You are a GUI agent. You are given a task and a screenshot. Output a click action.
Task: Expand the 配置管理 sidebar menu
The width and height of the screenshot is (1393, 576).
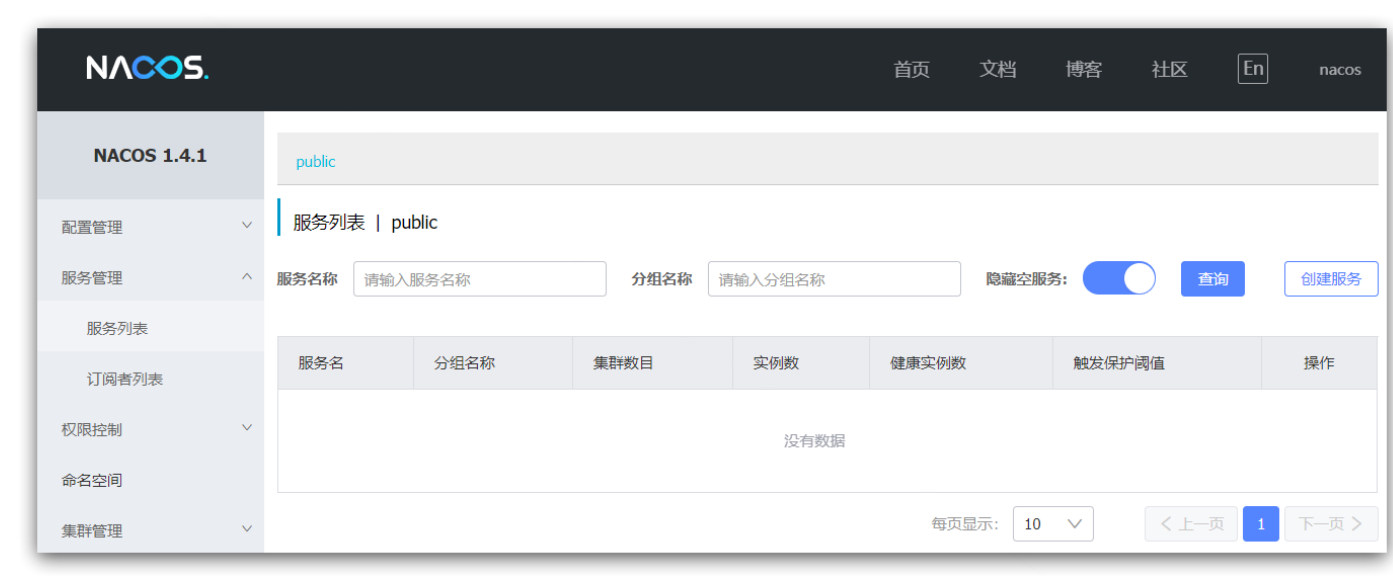point(150,227)
